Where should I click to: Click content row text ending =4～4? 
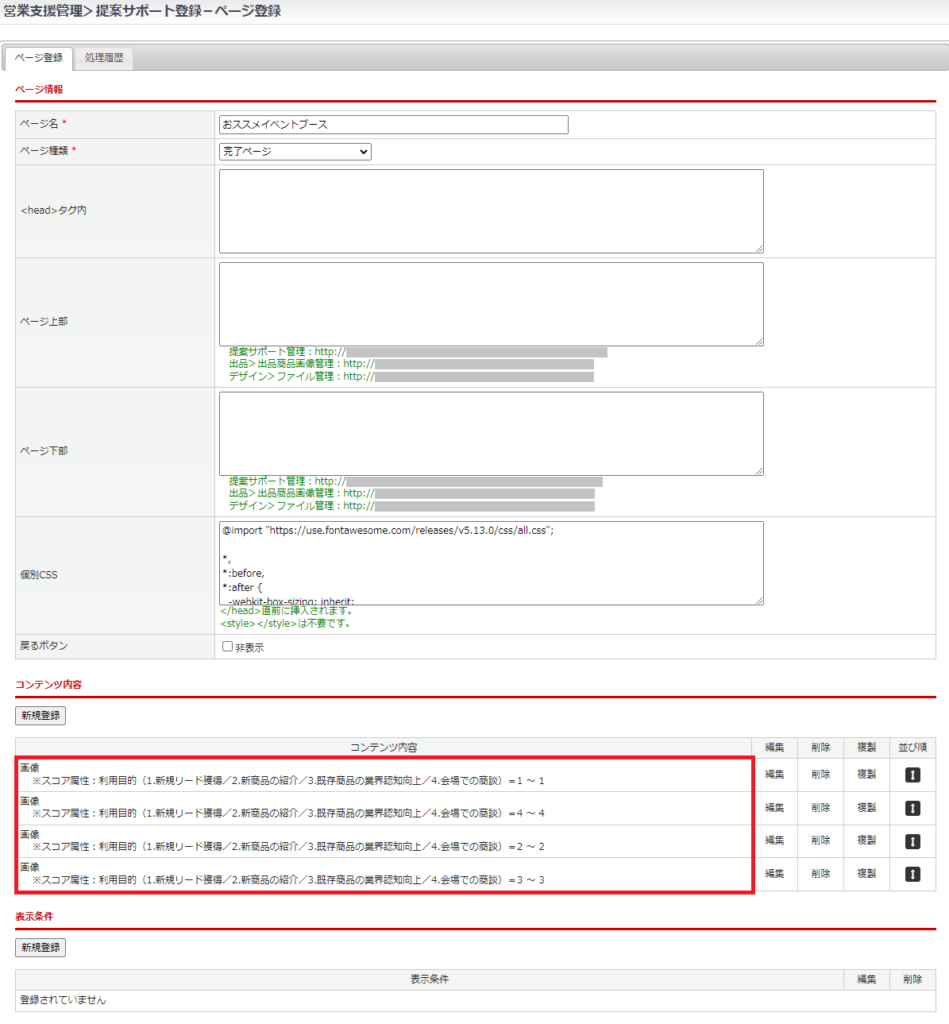(288, 814)
